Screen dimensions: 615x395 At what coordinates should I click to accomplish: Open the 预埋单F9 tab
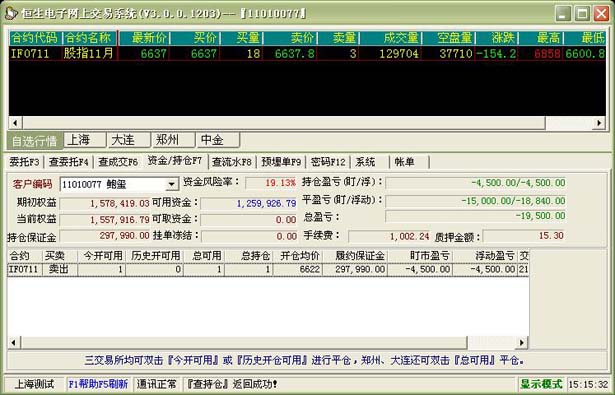(x=281, y=162)
